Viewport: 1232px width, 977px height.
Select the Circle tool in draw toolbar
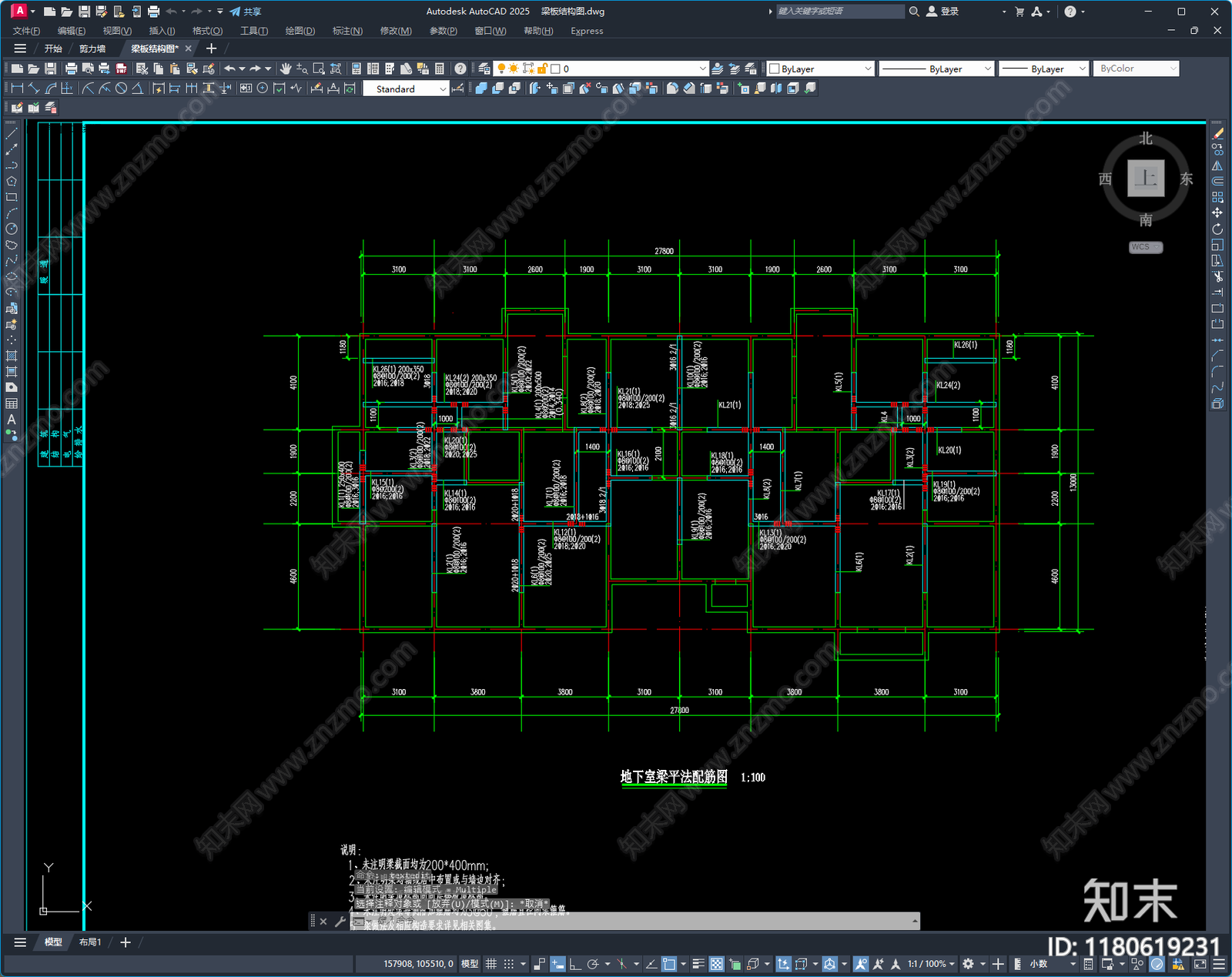tap(11, 229)
